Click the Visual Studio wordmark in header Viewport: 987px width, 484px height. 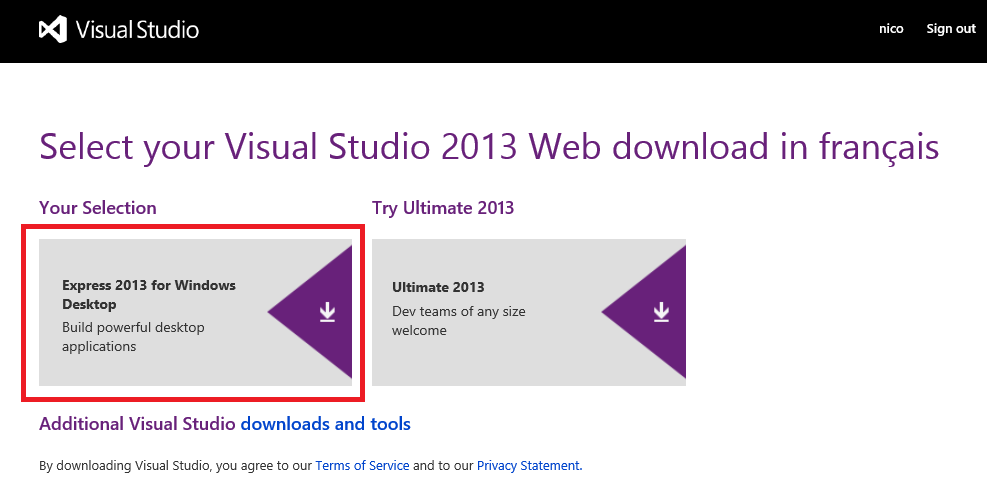[x=137, y=30]
